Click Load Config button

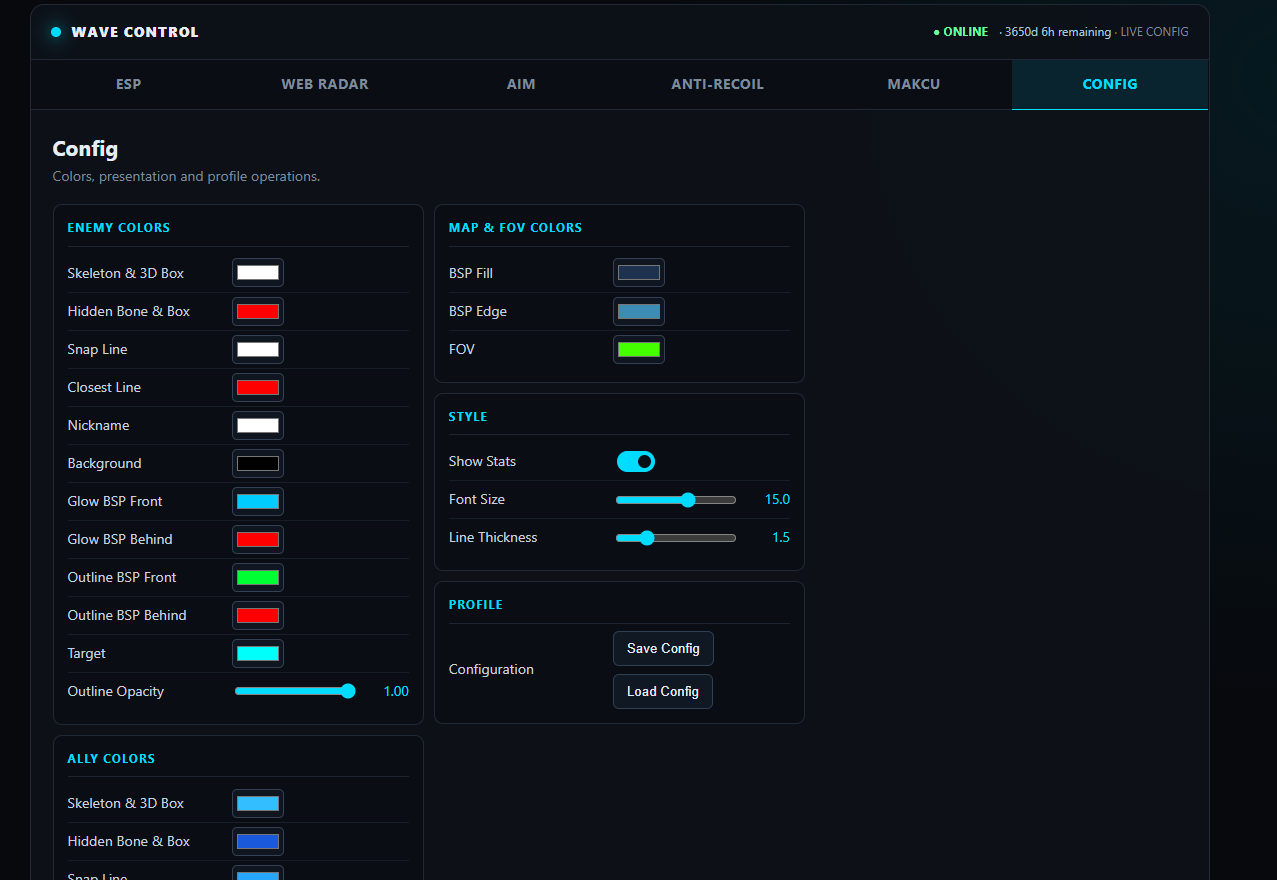(663, 692)
